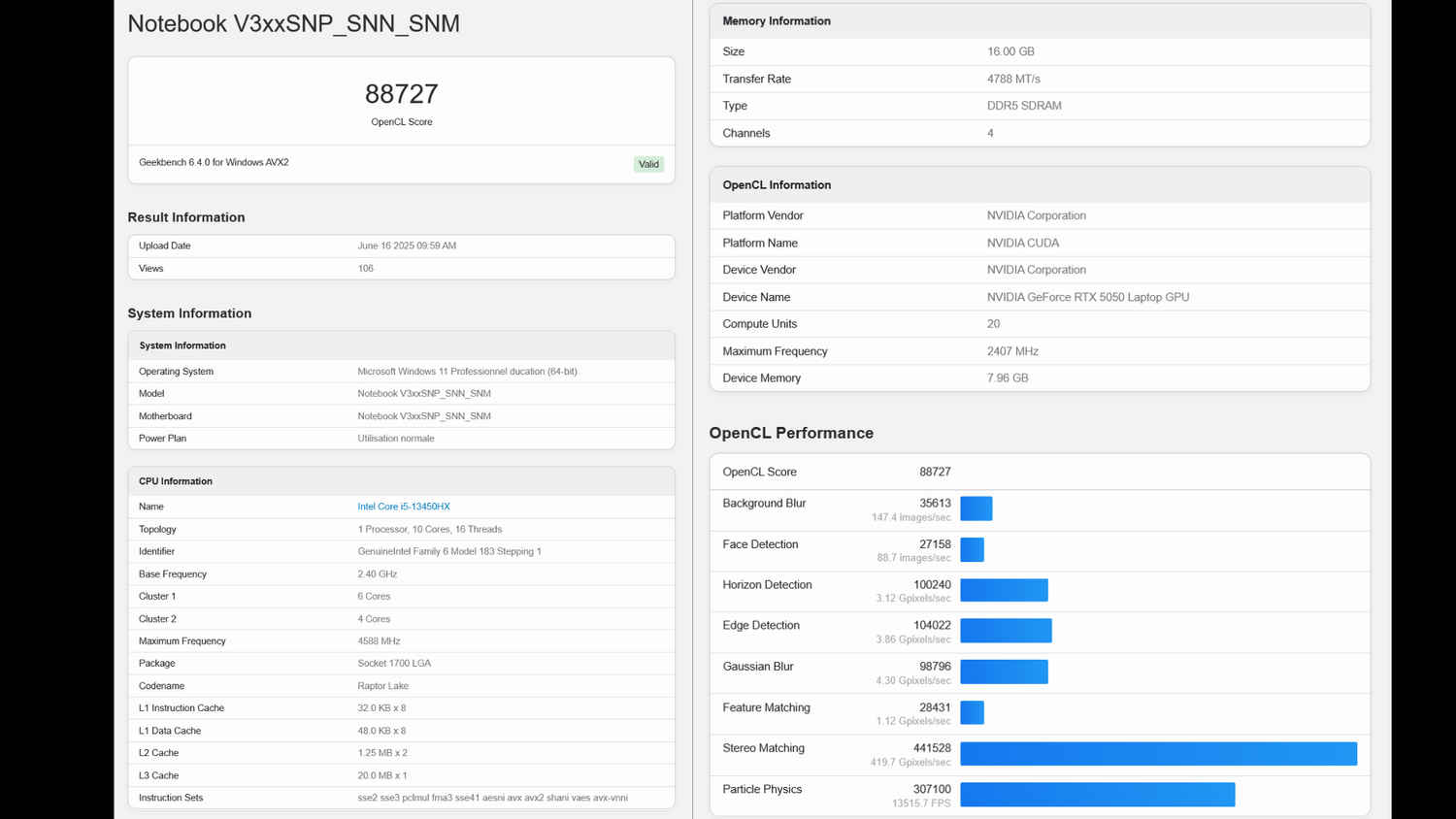Click the Particle Physics performance bar
Viewport: 1456px width, 819px height.
1097,795
